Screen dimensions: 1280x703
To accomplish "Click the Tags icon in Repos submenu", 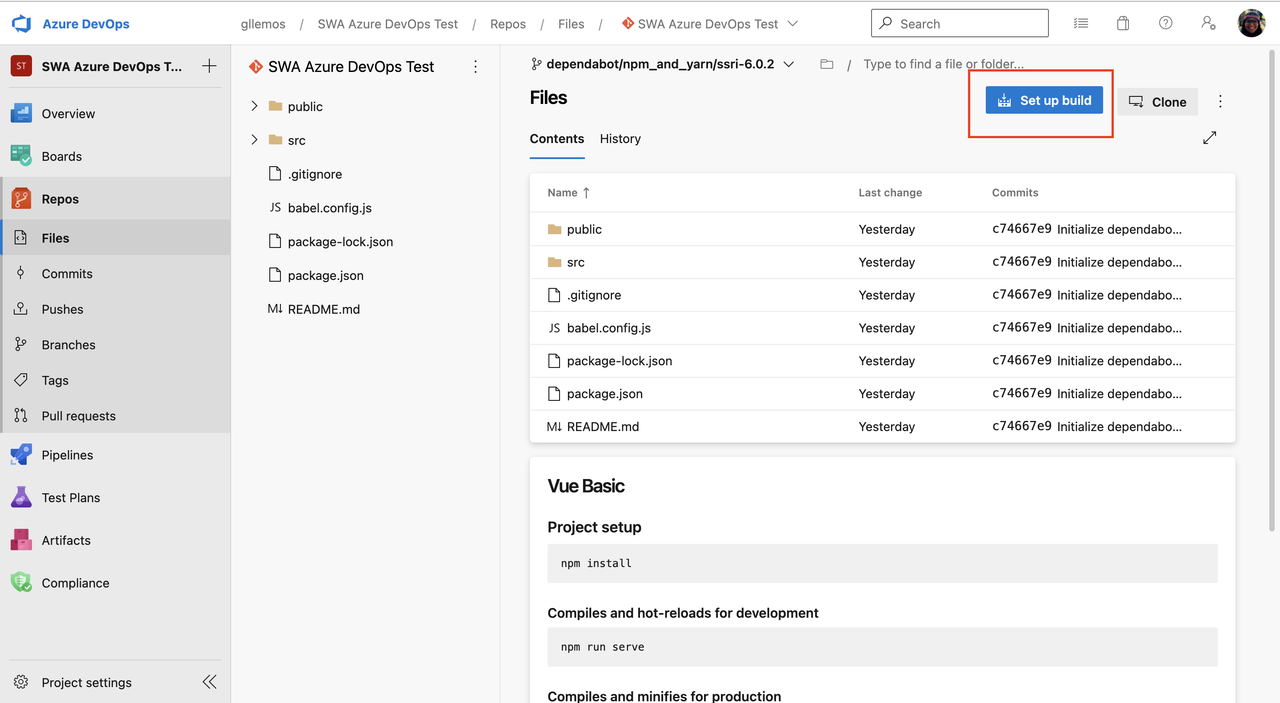I will pyautogui.click(x=21, y=380).
